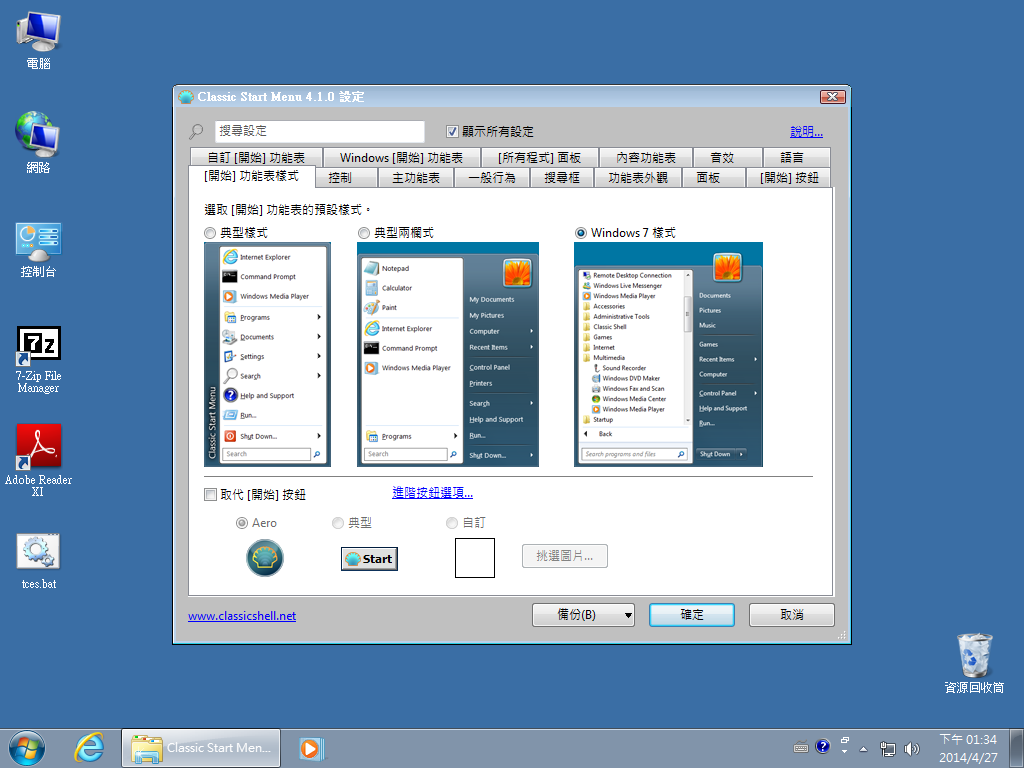Select the 典型樣式 radio button
This screenshot has height=768, width=1024.
coord(210,232)
